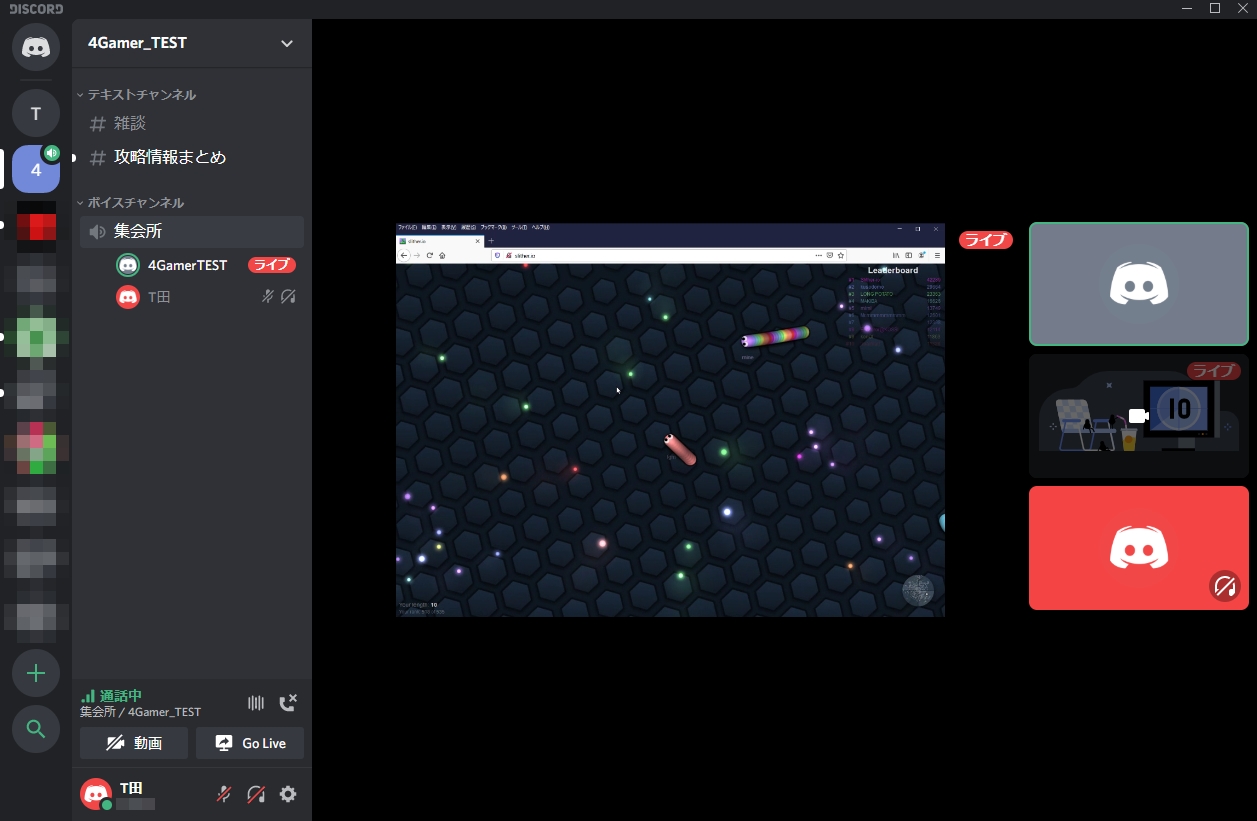Open user settings gear

click(x=288, y=794)
